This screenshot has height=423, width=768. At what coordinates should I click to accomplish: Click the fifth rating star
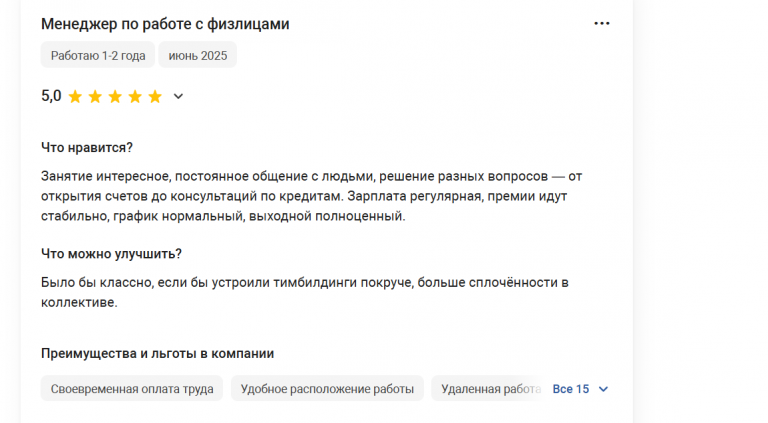click(155, 96)
